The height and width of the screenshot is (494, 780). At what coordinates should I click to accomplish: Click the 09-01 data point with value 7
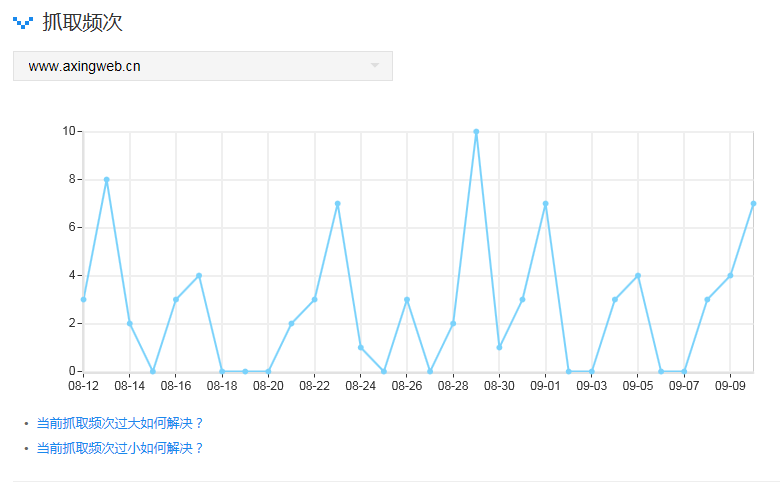tap(546, 203)
